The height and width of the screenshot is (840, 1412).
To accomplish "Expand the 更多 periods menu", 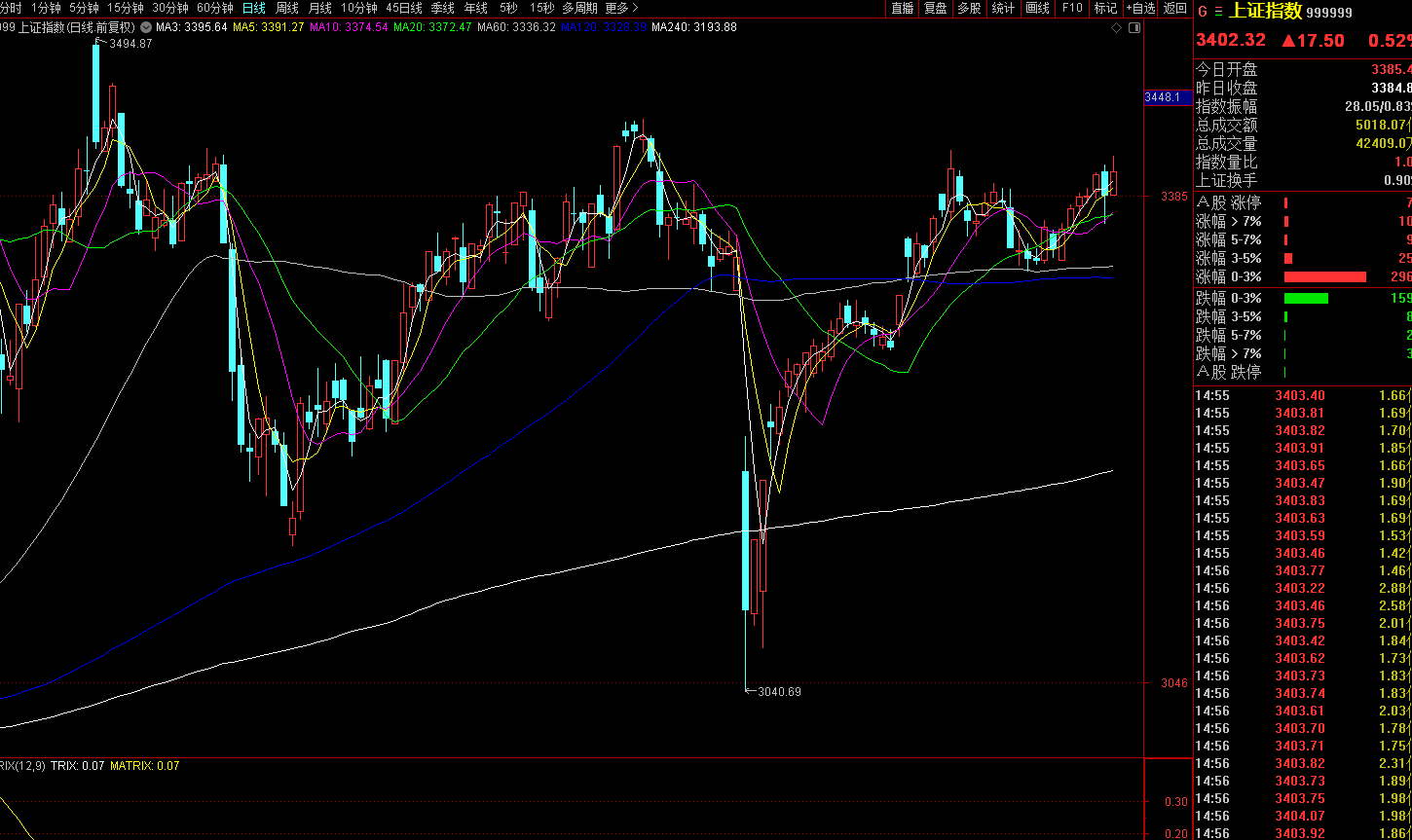I will [x=621, y=8].
